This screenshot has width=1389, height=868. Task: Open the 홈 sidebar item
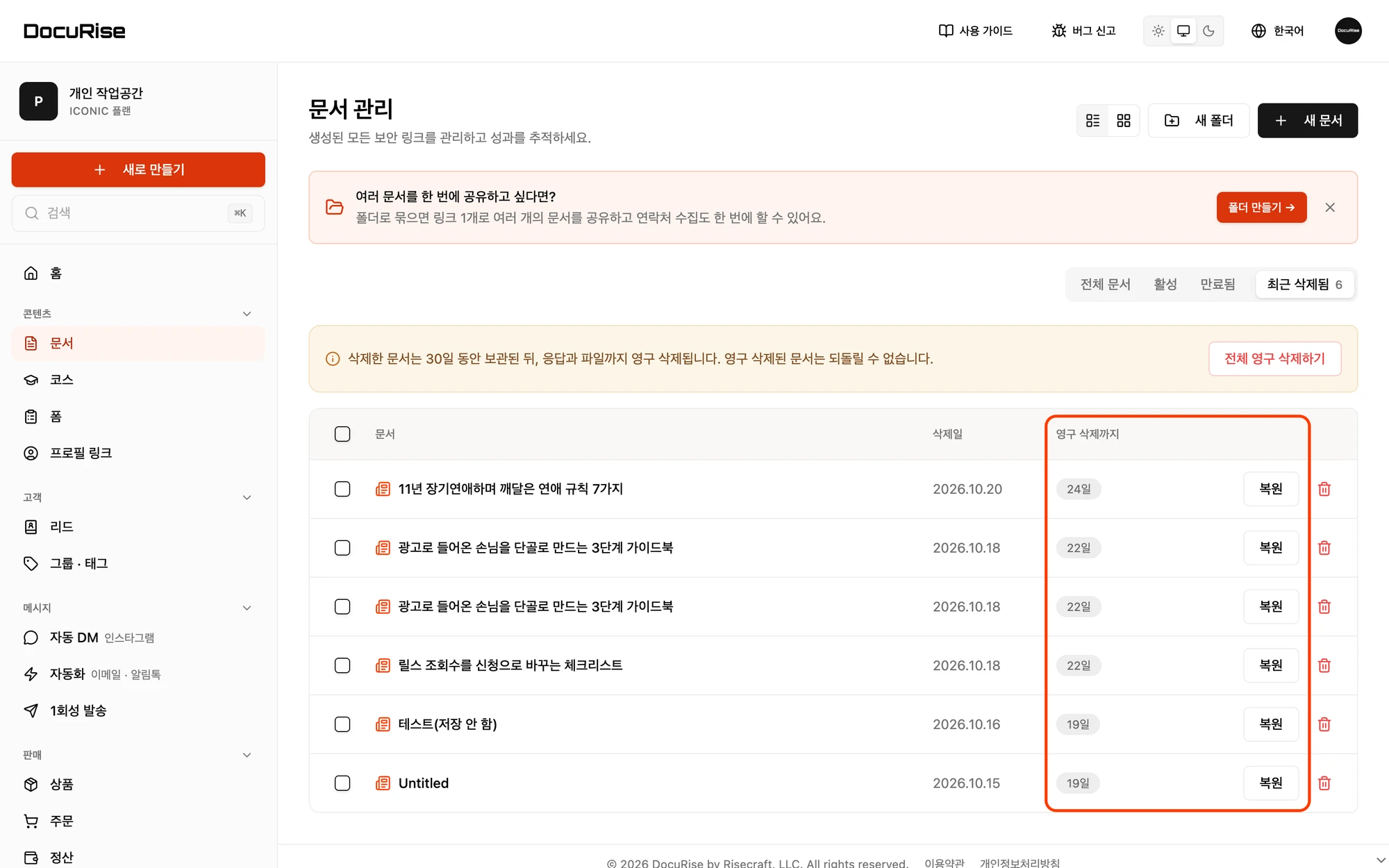(138, 274)
